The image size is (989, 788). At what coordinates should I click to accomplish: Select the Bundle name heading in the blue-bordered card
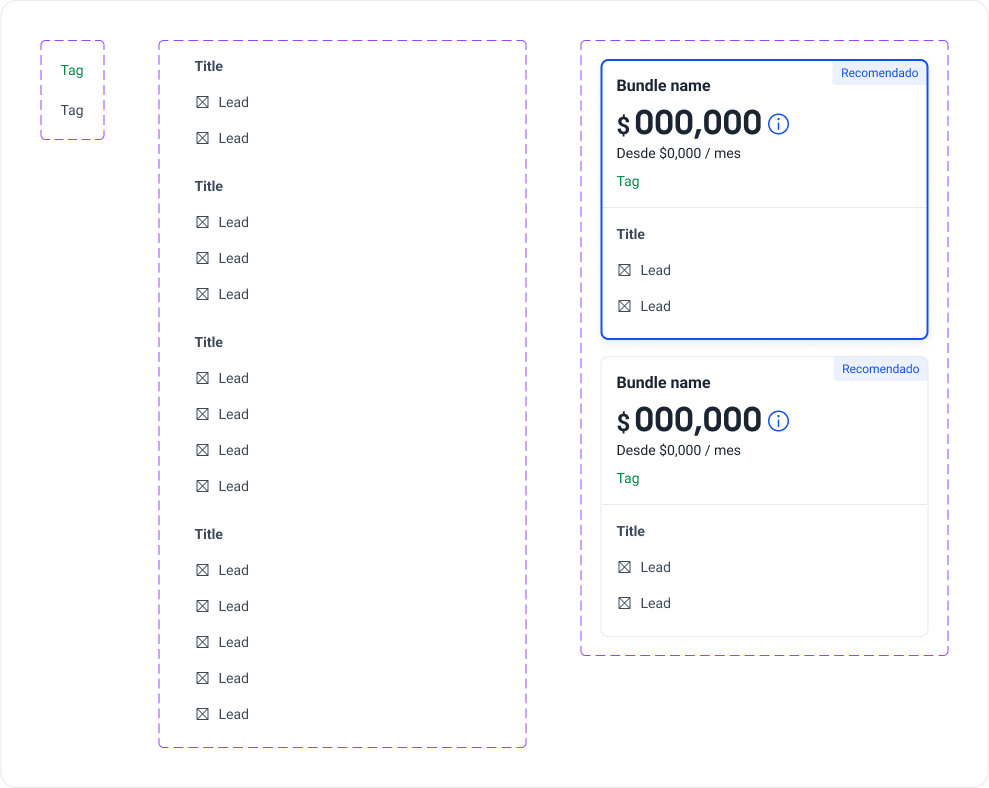click(663, 86)
